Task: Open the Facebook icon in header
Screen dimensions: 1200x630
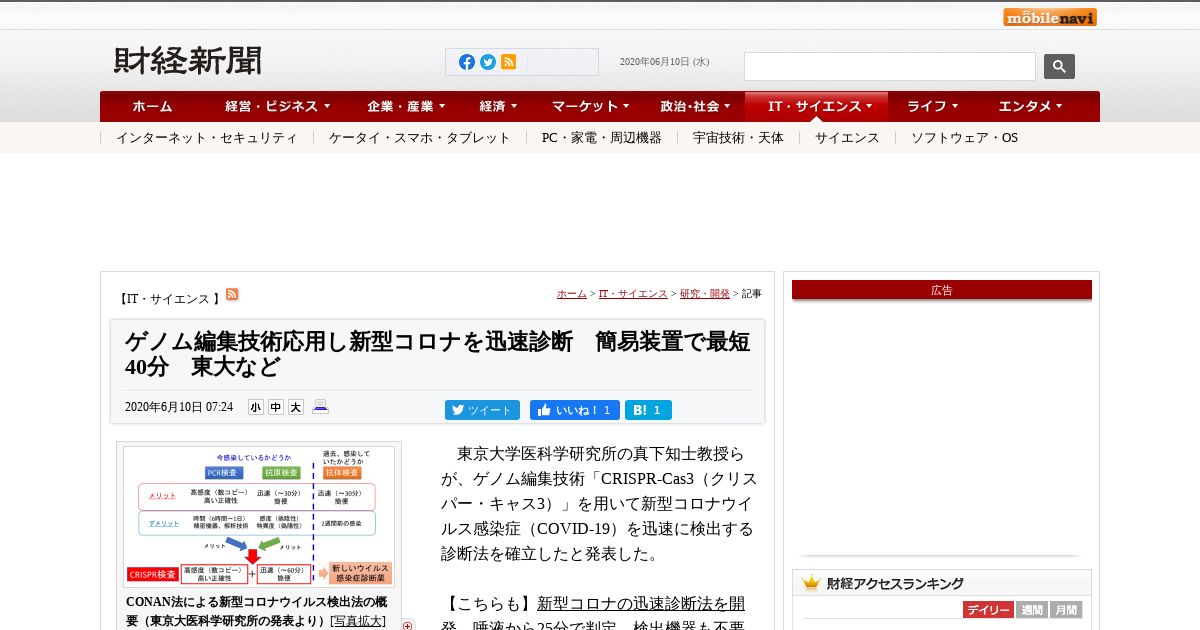Action: tap(467, 62)
